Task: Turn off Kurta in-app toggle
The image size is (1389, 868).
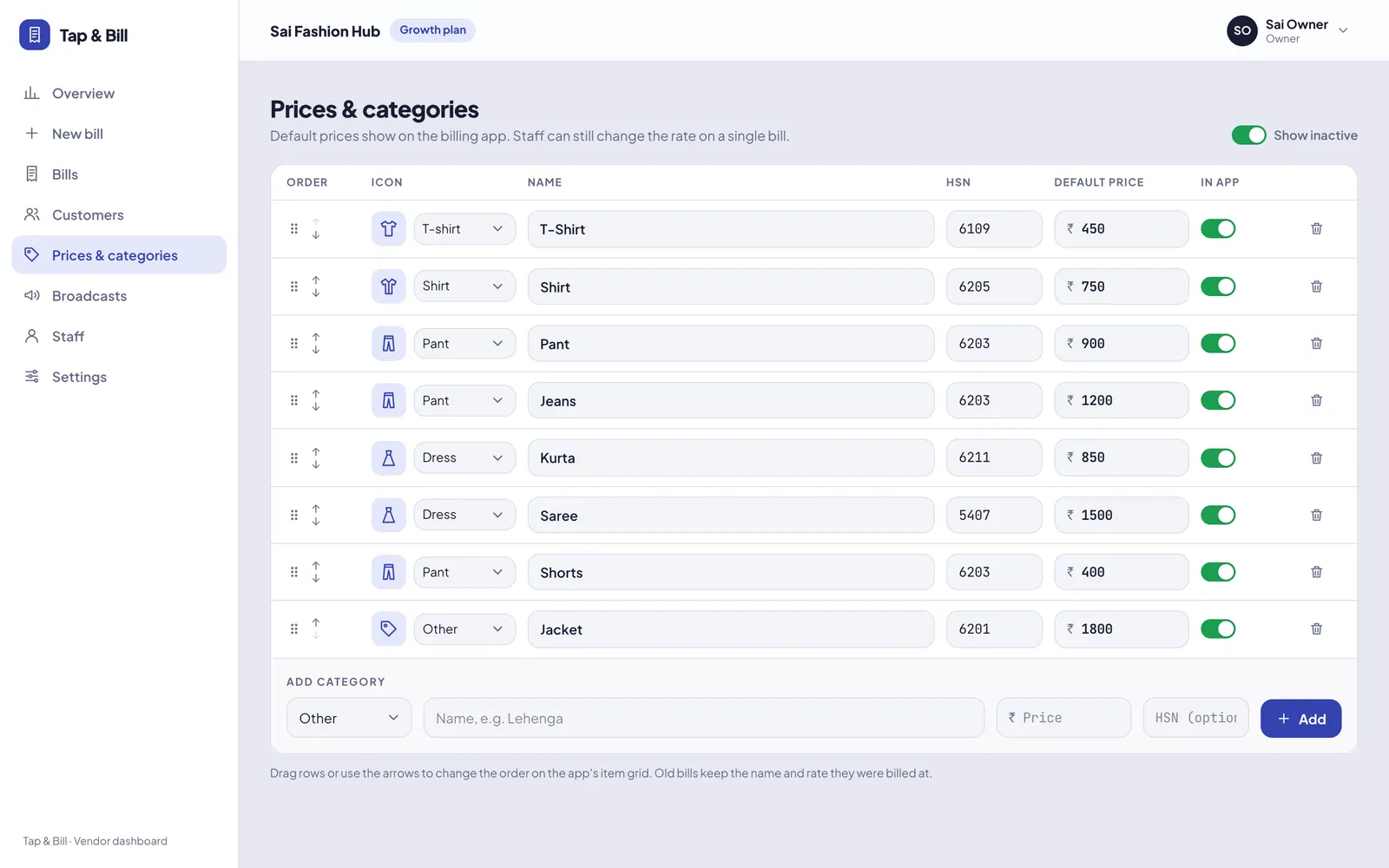Action: [1218, 457]
